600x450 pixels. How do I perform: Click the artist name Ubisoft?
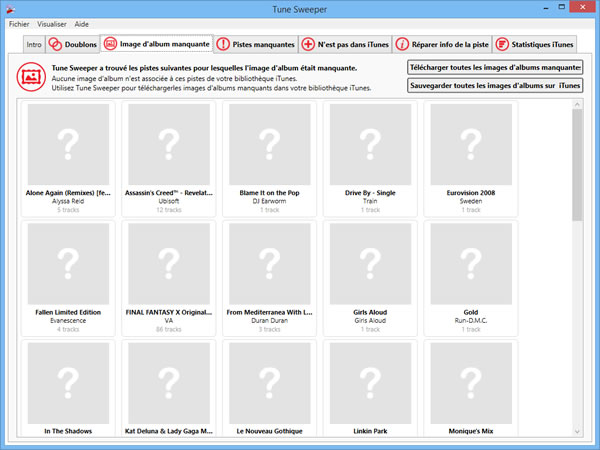[169, 201]
